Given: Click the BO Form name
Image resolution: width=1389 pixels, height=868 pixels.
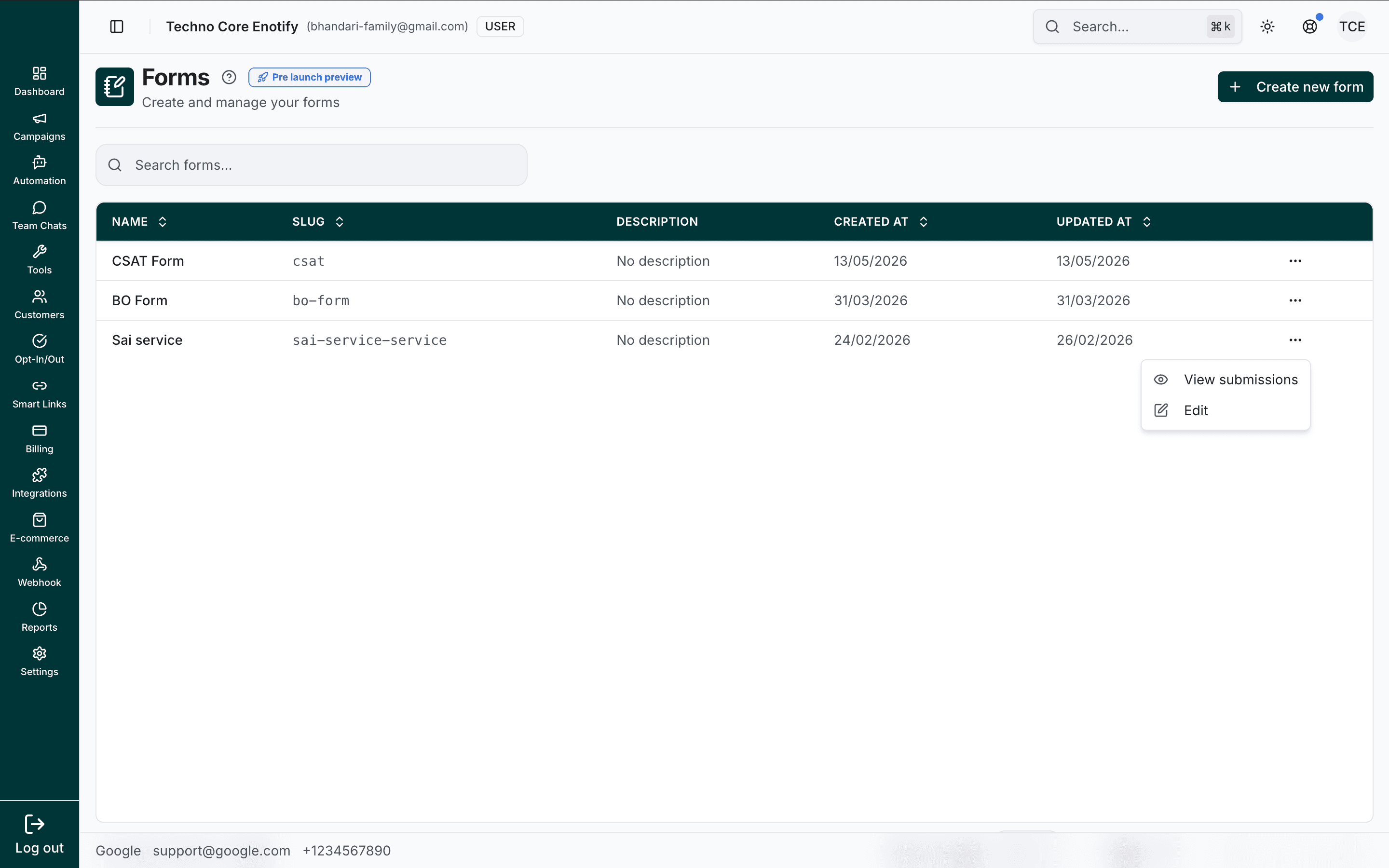Looking at the screenshot, I should pyautogui.click(x=139, y=300).
